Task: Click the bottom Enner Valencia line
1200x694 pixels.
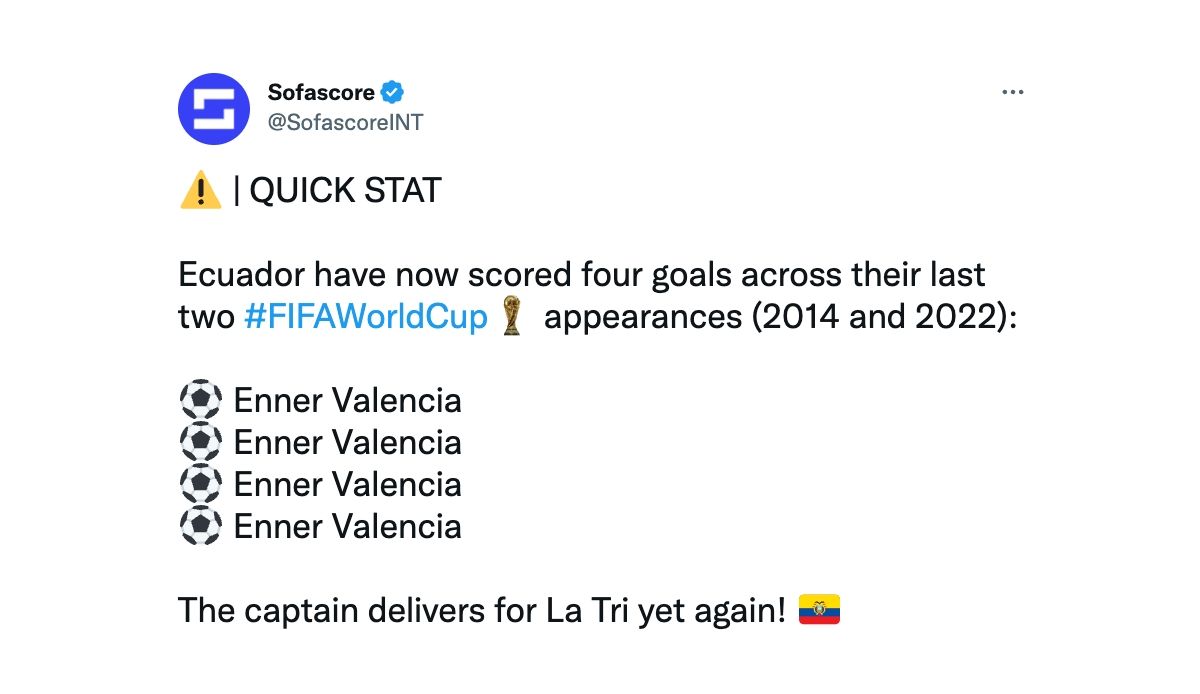Action: (347, 527)
